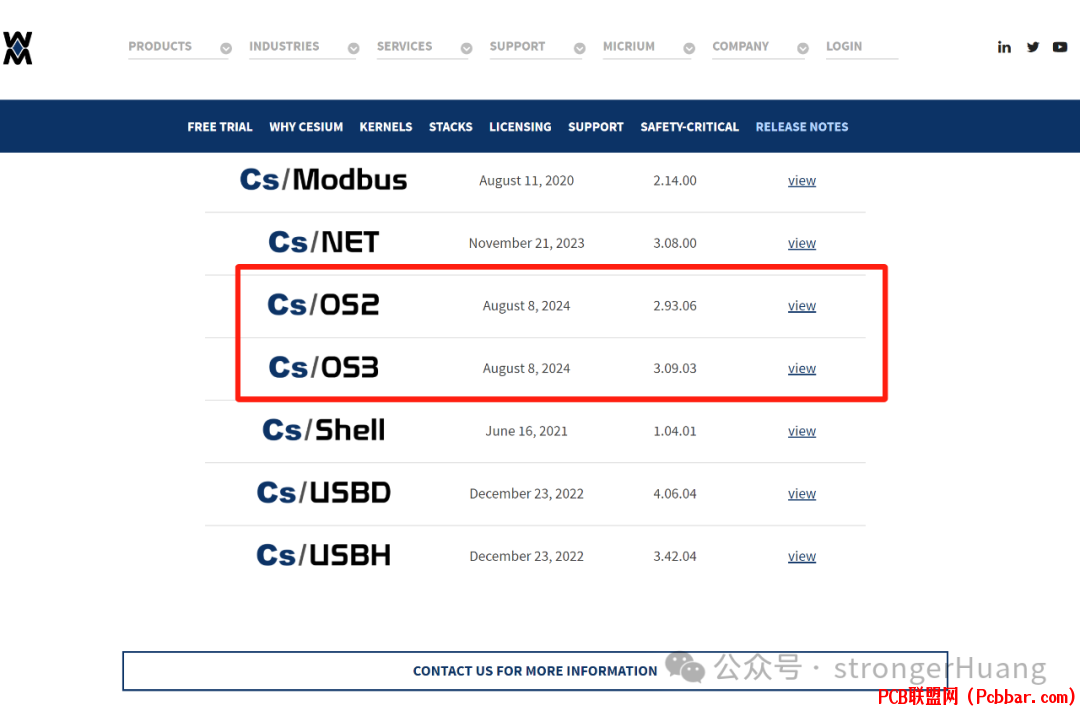Open the Services menu
1080x711 pixels.
pos(404,46)
